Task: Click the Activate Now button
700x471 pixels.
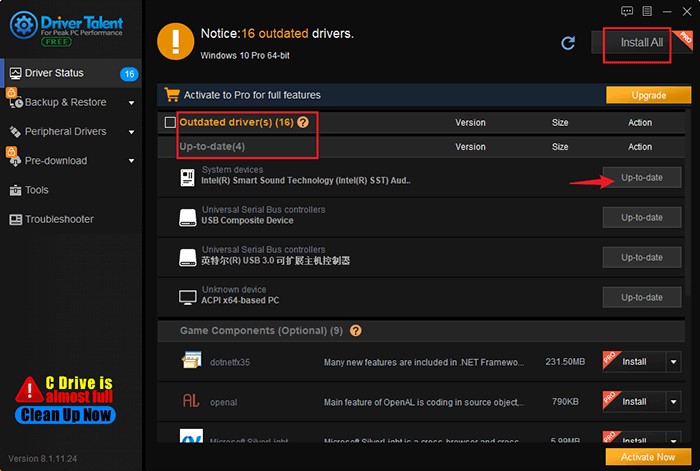Action: click(648, 457)
